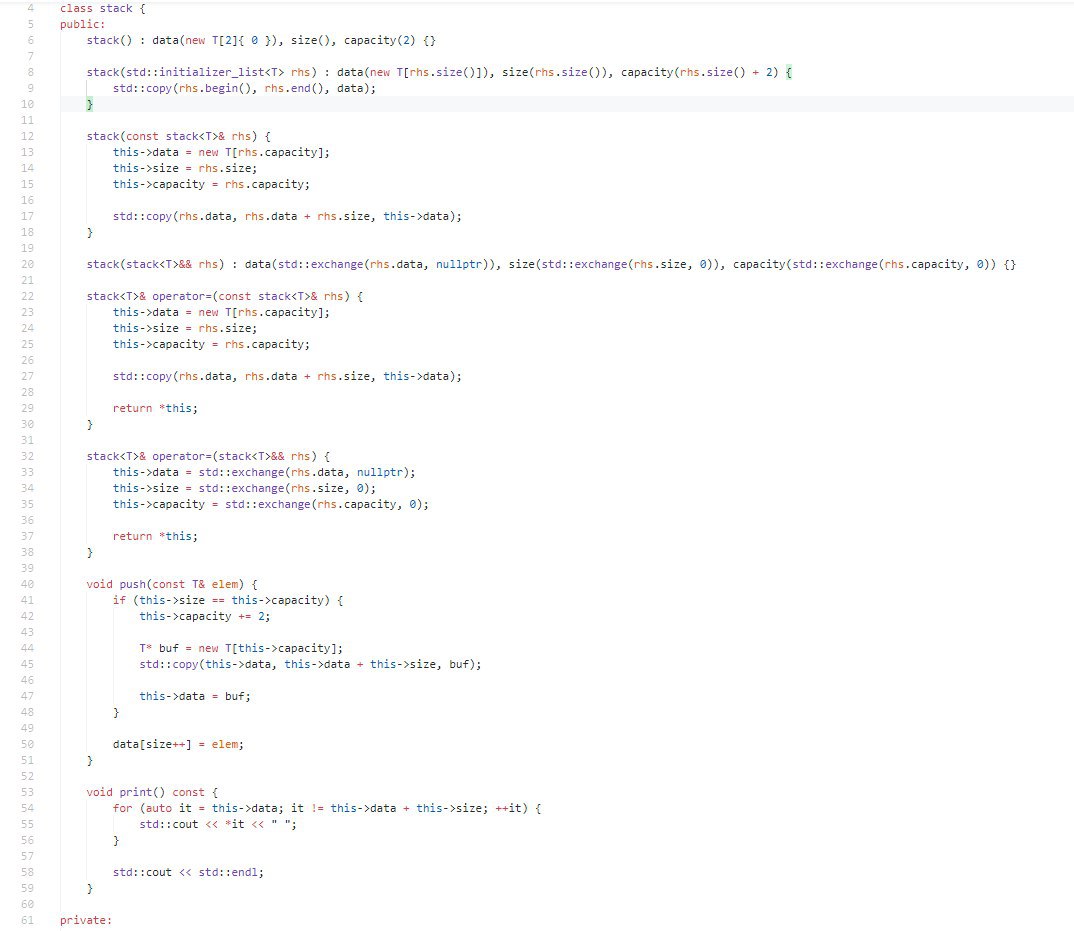Click line number 20 in the gutter
The image size is (1074, 931).
[27, 264]
